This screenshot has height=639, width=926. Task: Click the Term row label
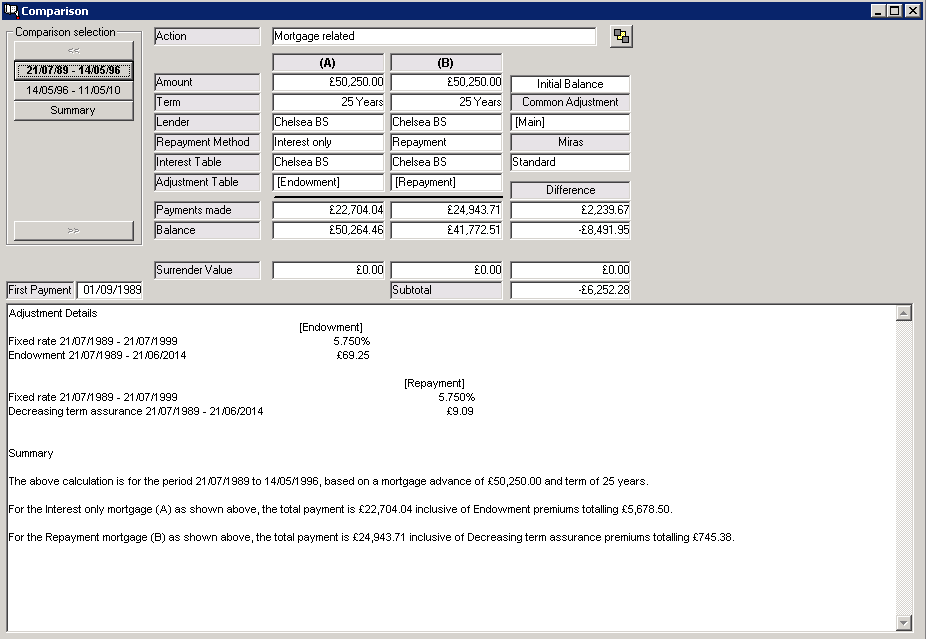point(207,102)
